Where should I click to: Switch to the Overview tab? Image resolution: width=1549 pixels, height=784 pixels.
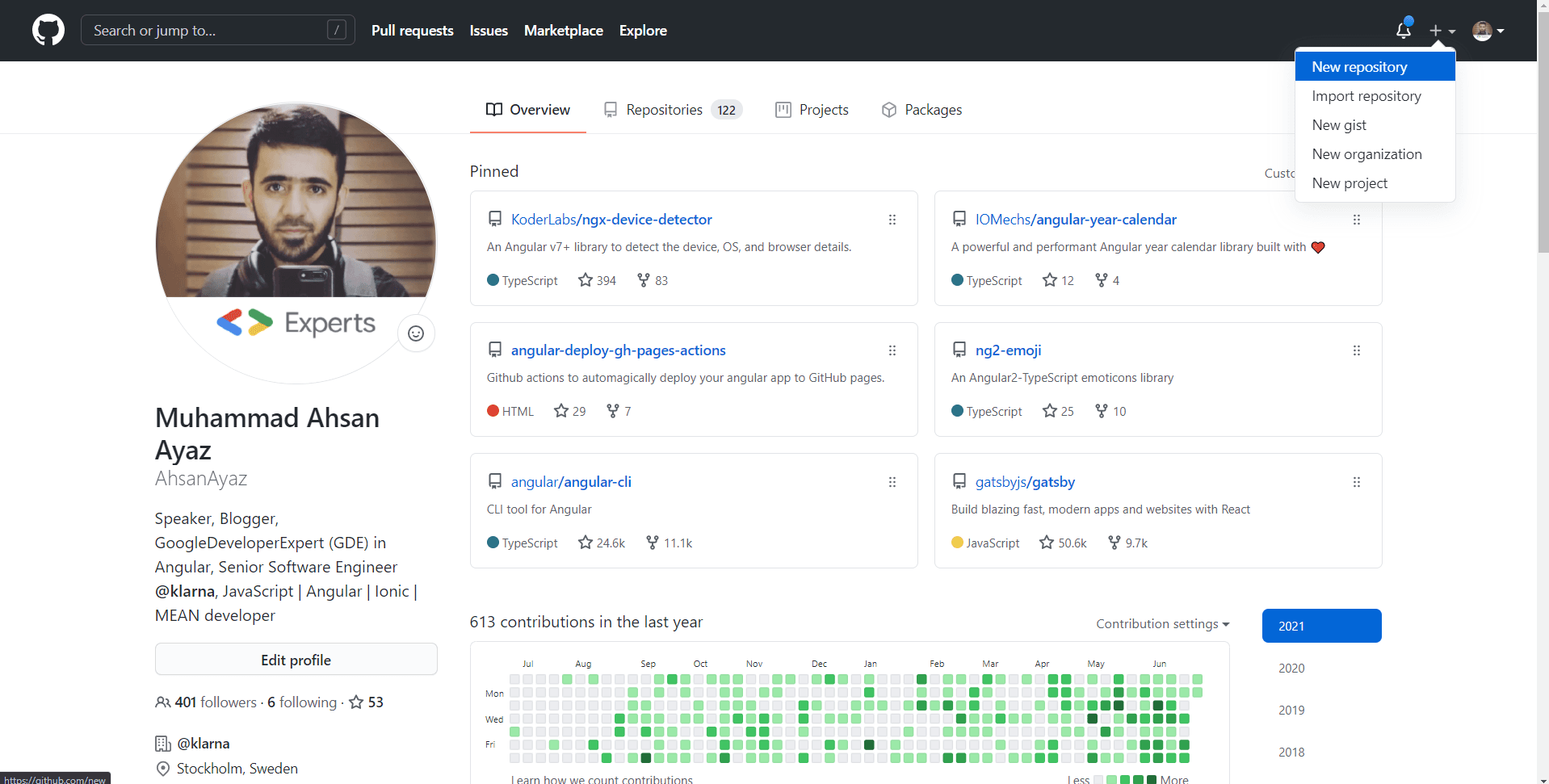click(528, 110)
